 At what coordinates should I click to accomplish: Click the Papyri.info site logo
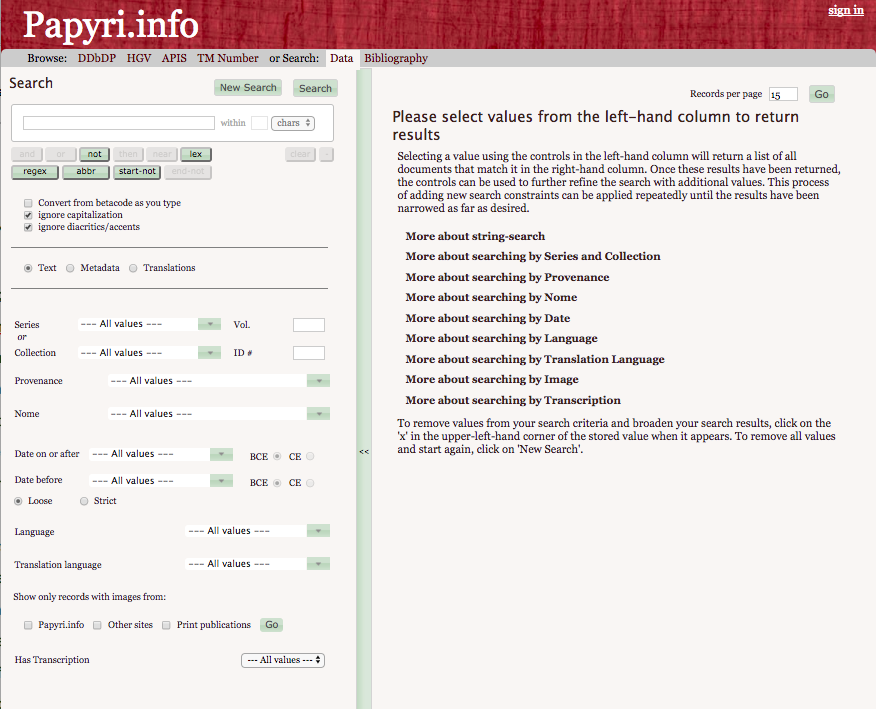(111, 25)
